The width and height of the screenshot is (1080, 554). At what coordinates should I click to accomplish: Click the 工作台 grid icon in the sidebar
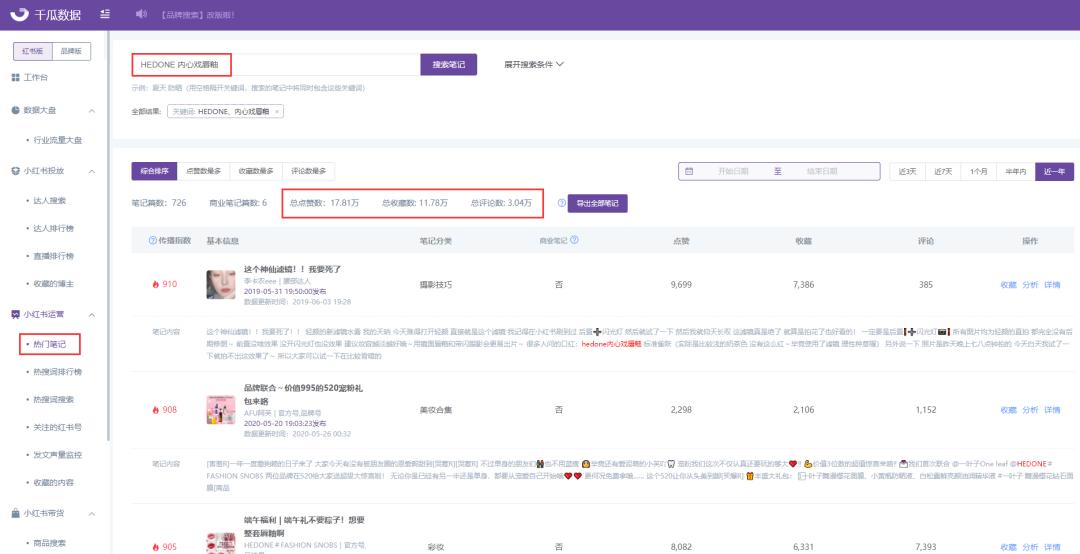click(x=15, y=78)
